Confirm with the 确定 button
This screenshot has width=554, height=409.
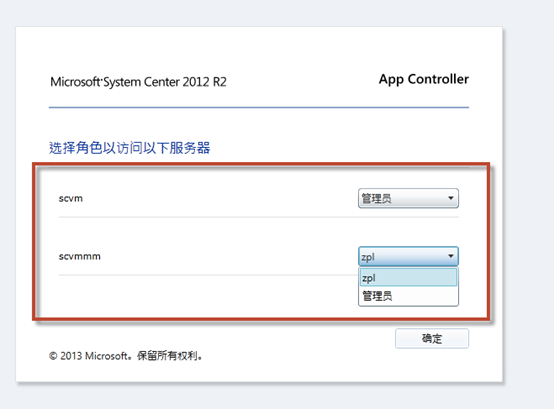pyautogui.click(x=432, y=338)
